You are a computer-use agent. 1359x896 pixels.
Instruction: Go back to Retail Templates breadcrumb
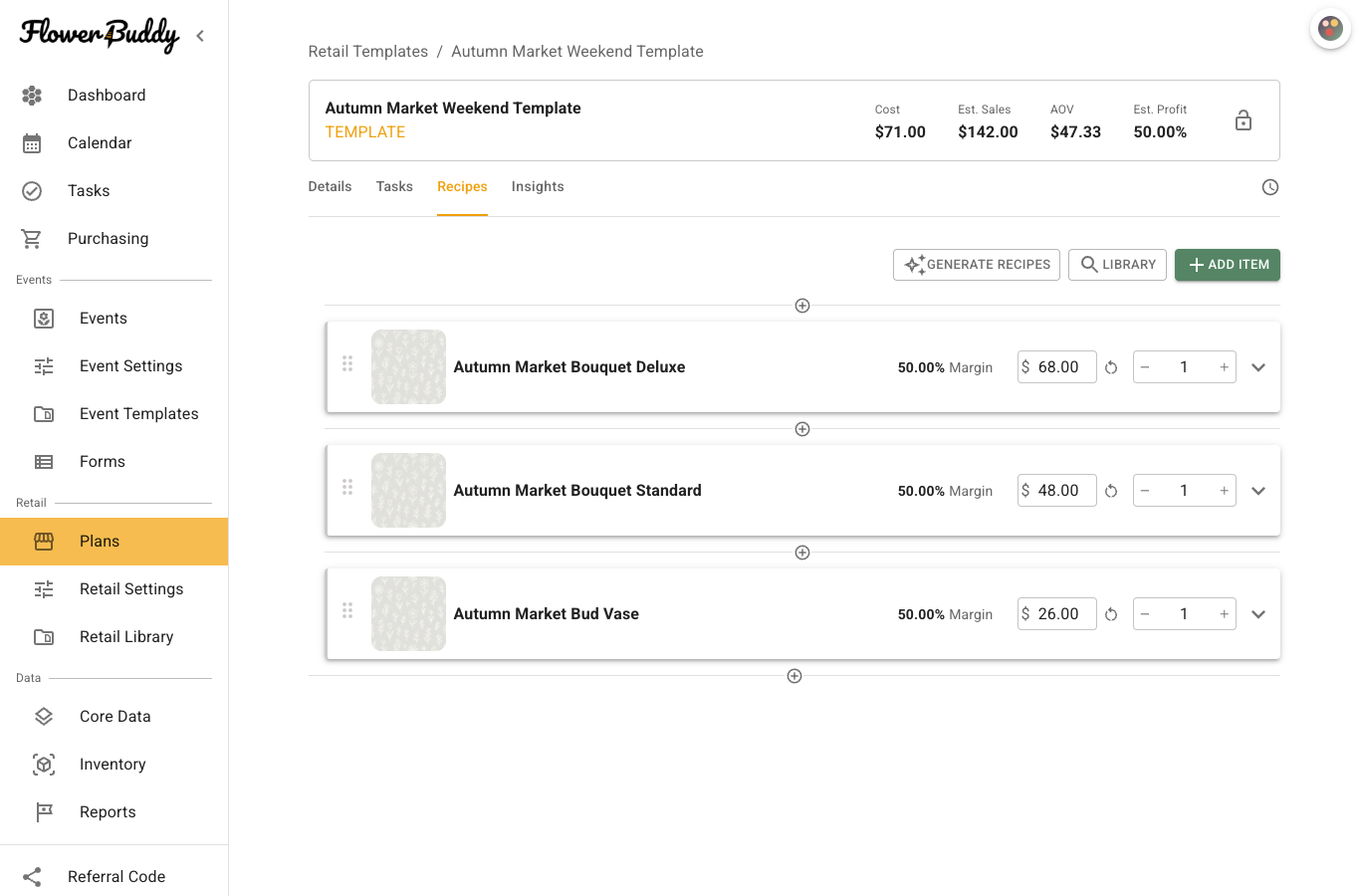[368, 52]
